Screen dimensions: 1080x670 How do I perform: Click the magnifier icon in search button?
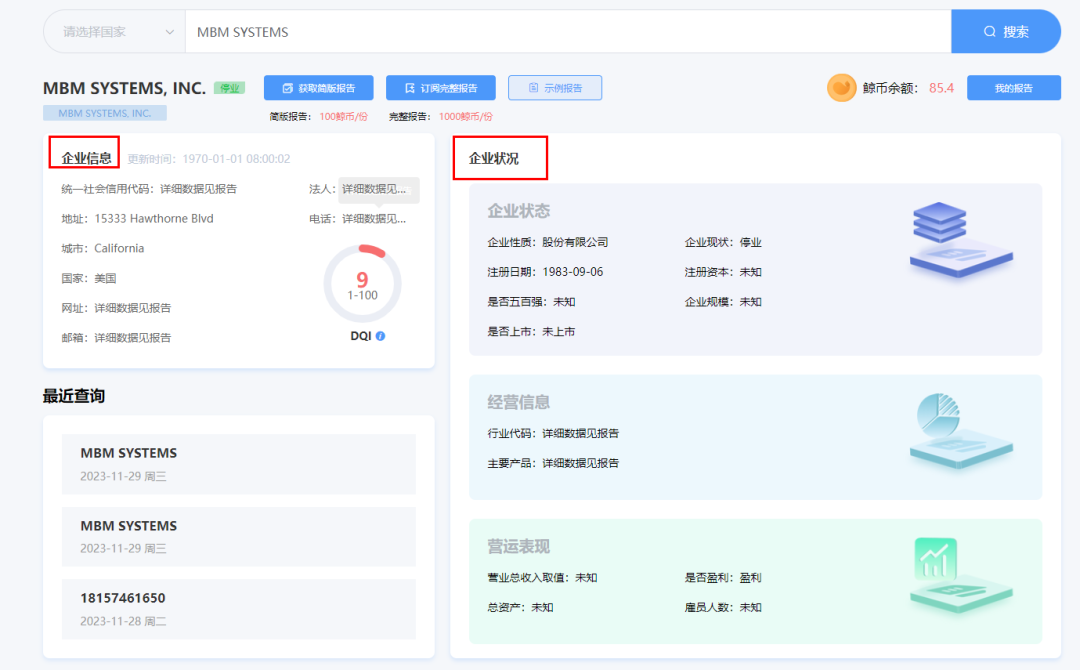click(x=990, y=32)
